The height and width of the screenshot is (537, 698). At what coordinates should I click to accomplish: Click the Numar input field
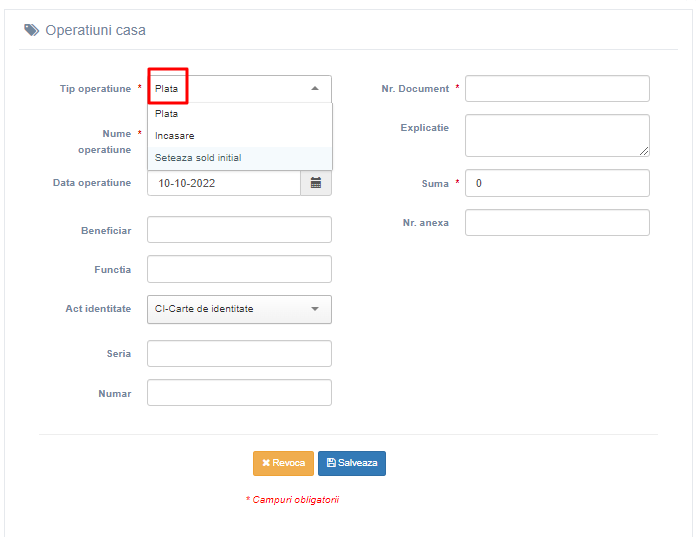[x=239, y=393]
